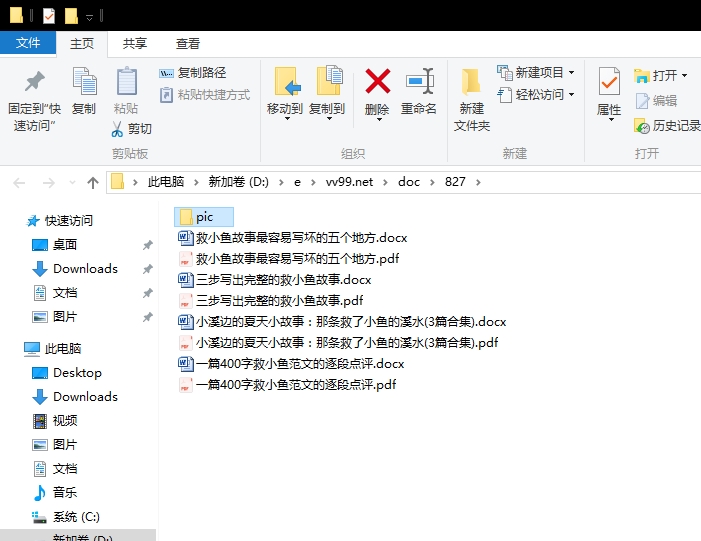Select 救小鱼故事最容易写坏的五个地方.pdf file
Image resolution: width=701 pixels, height=541 pixels.
289,259
